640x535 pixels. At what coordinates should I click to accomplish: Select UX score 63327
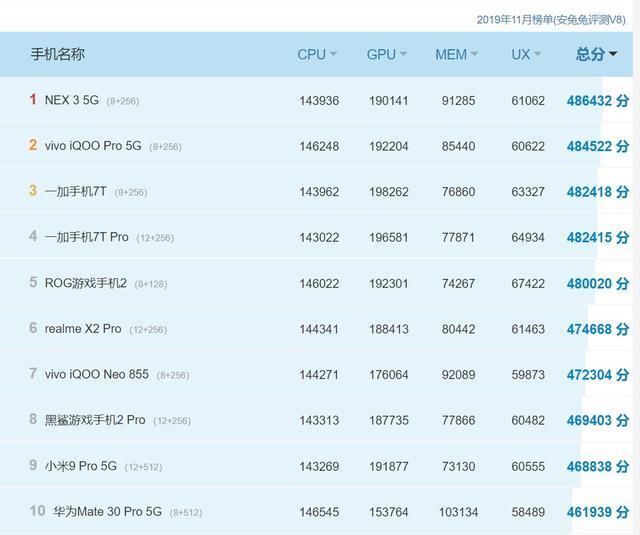[528, 192]
